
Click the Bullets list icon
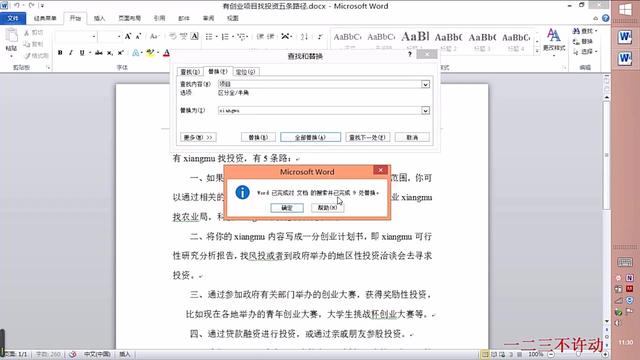[209, 37]
